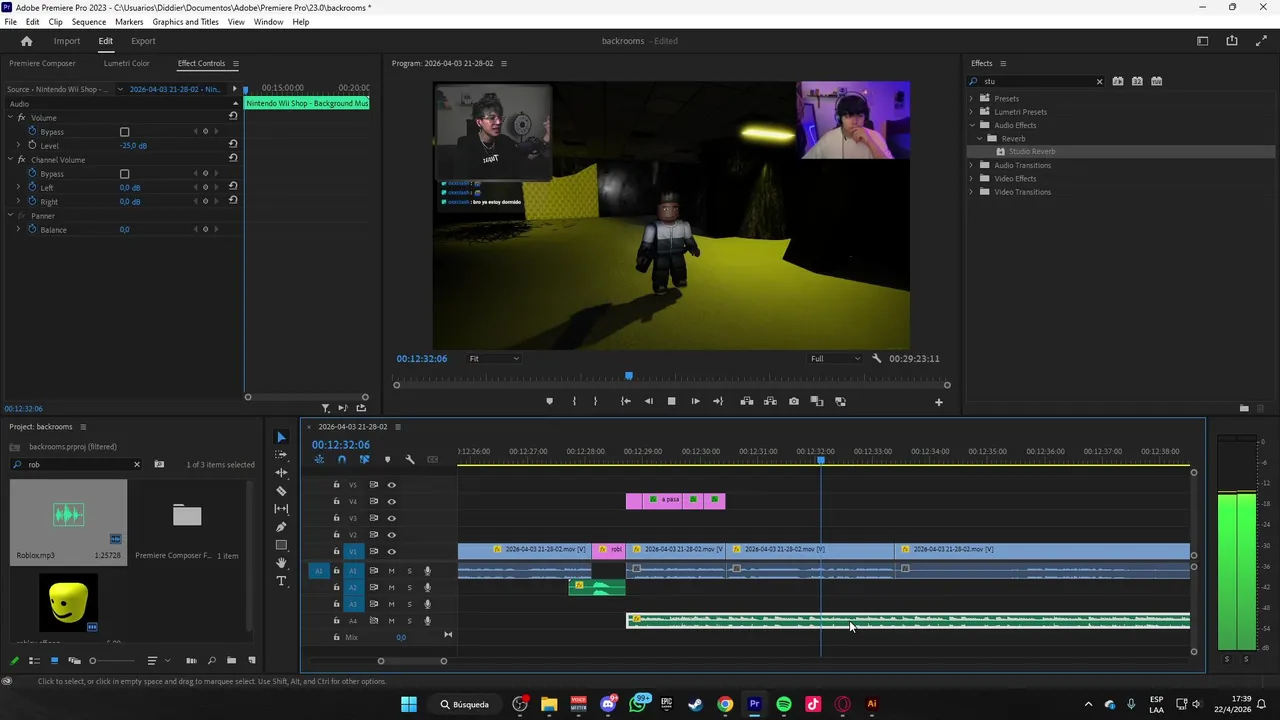
Task: Enable voice-over record on track A4
Action: pos(427,621)
